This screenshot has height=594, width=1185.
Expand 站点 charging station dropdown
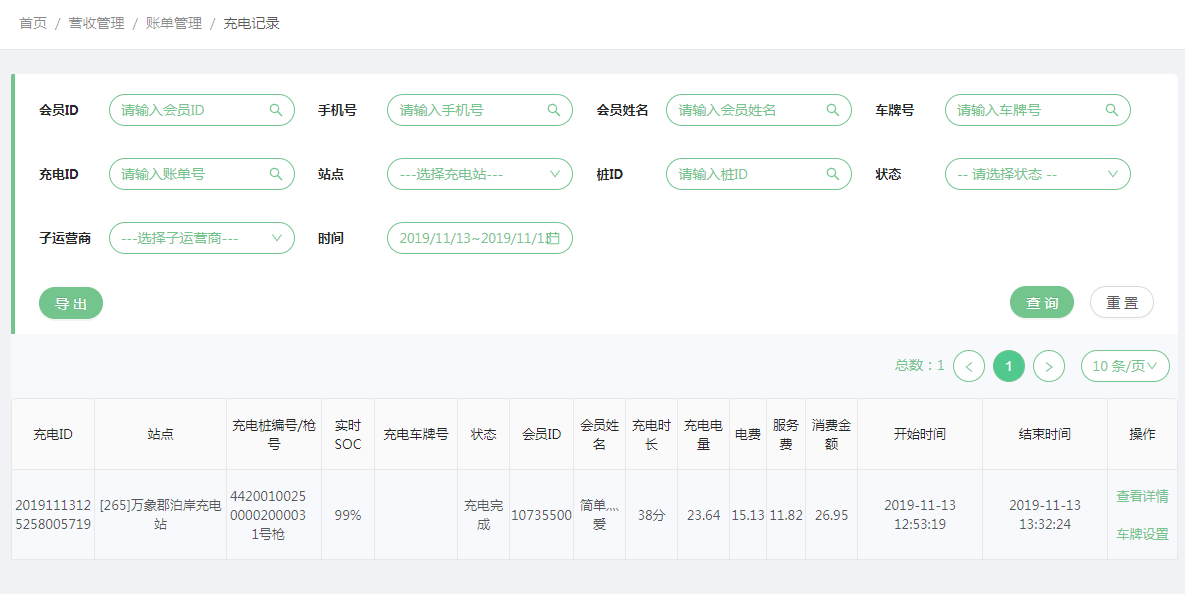tap(480, 174)
